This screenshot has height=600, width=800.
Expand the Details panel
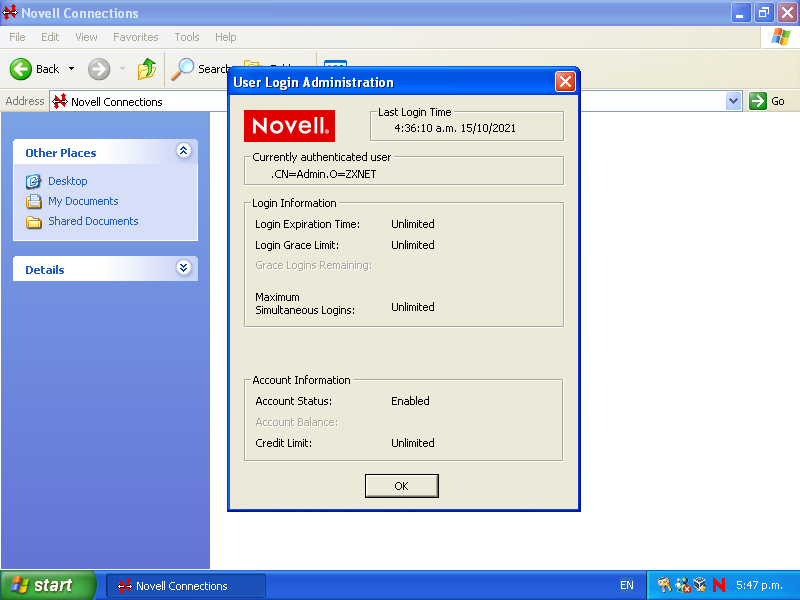[184, 267]
